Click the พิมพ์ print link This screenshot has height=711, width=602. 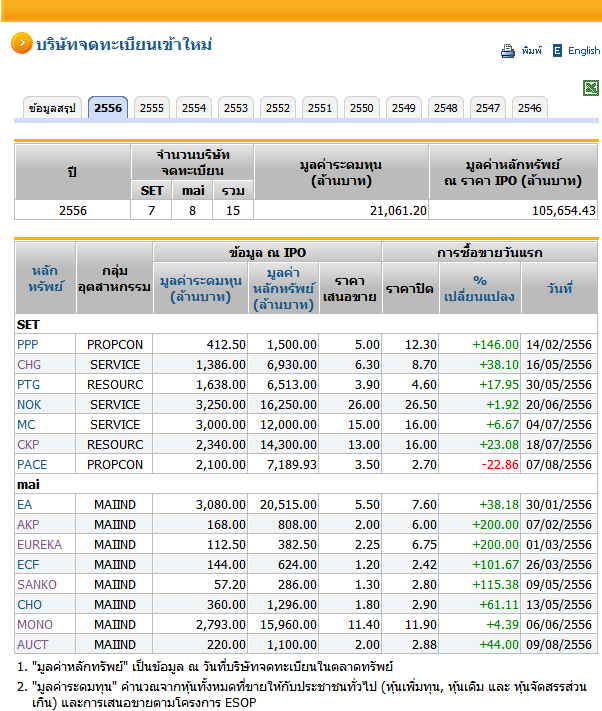click(531, 51)
